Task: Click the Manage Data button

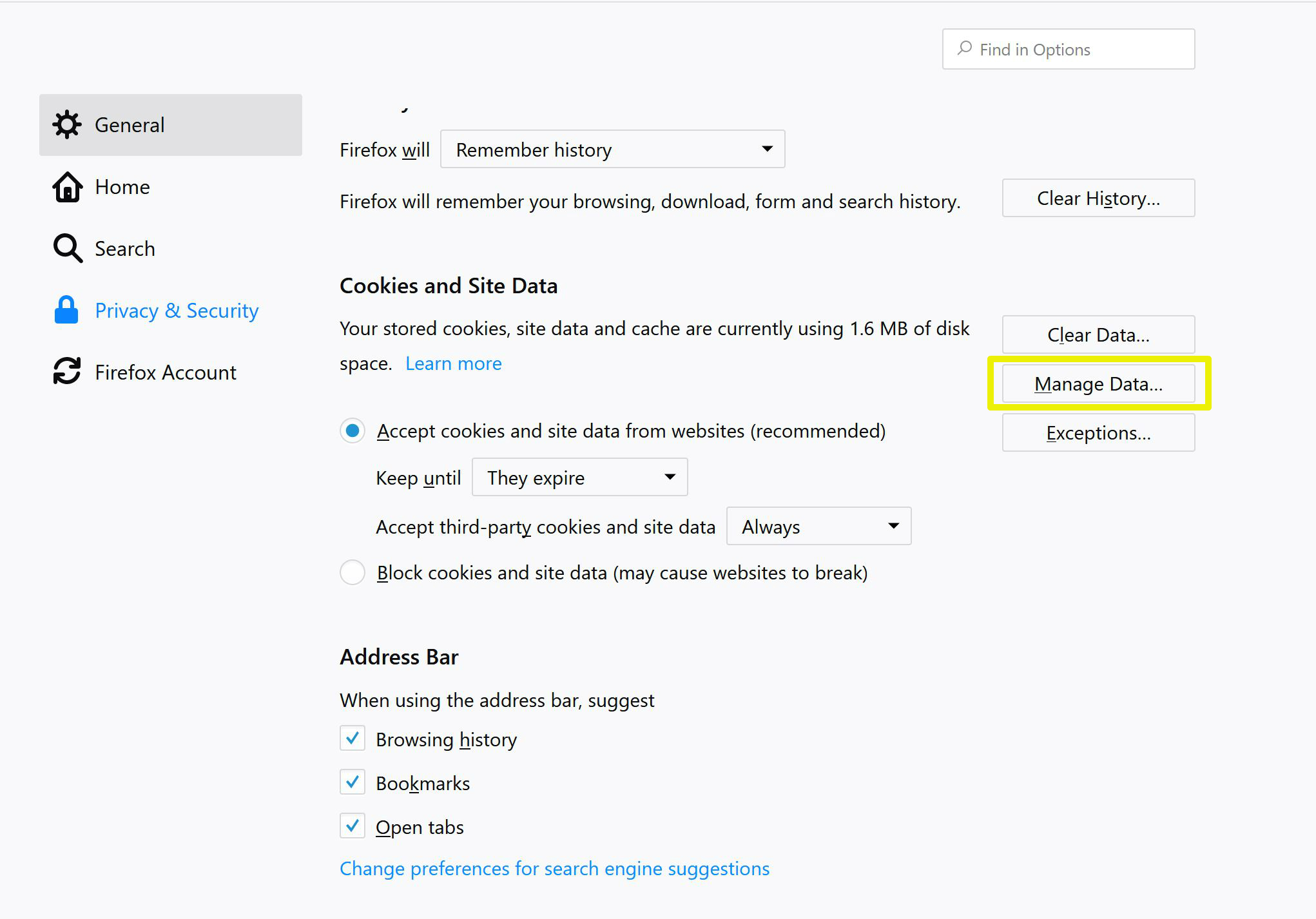Action: [1098, 383]
